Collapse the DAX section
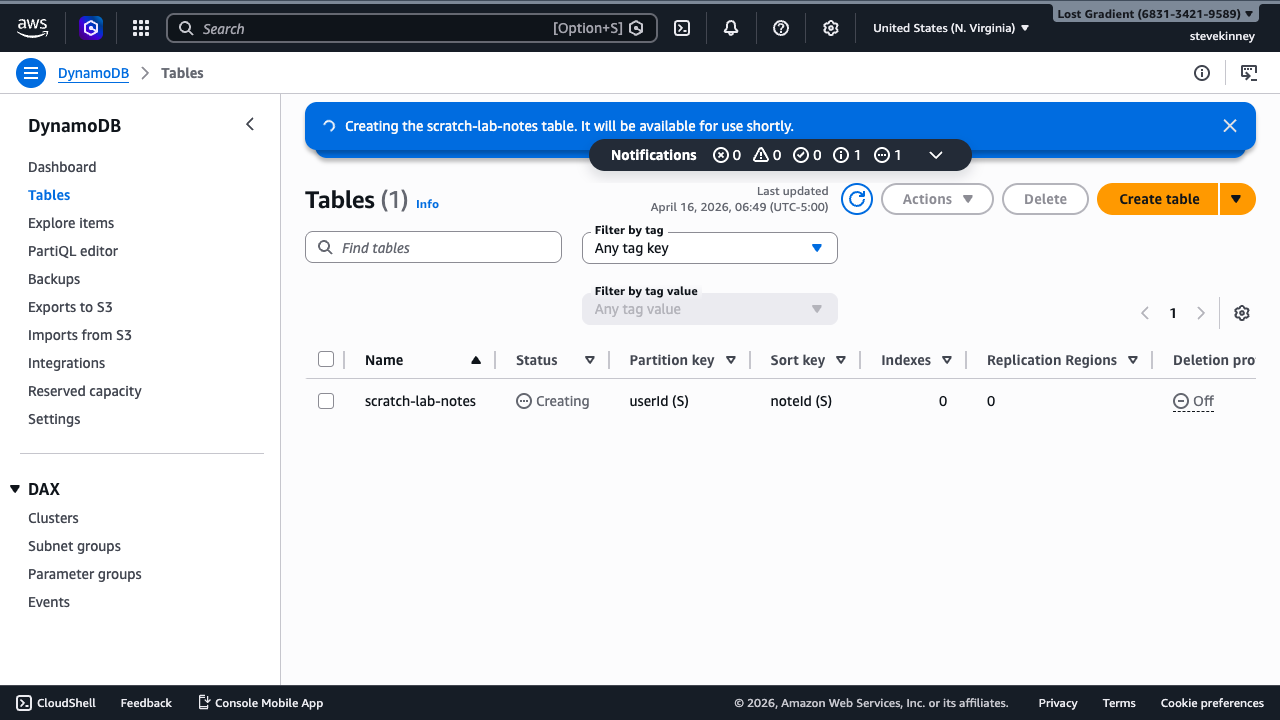Screen dimensions: 1280x720 tap(15, 489)
